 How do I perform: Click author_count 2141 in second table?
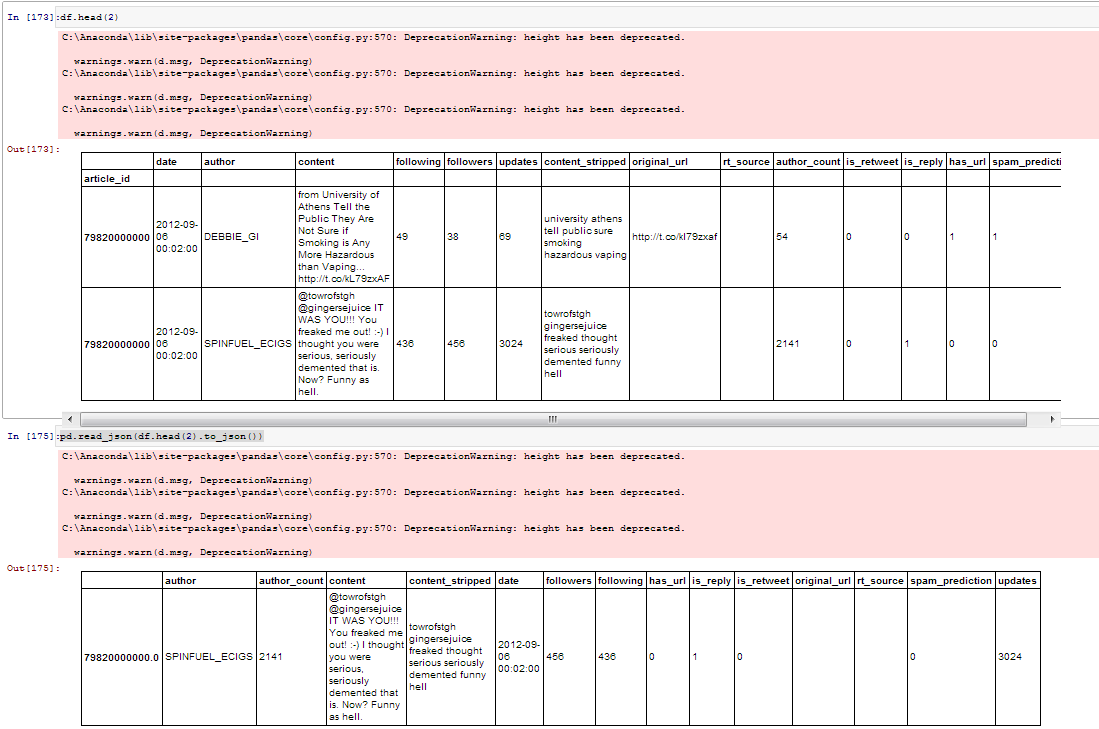(292, 658)
